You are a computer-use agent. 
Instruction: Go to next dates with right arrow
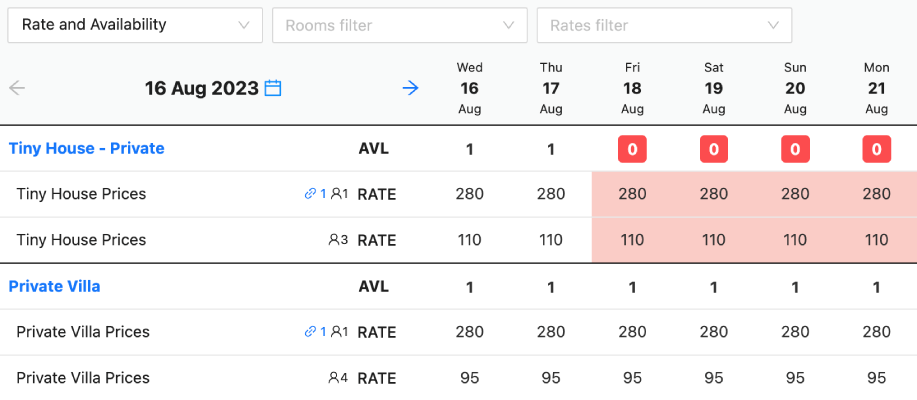coord(411,88)
